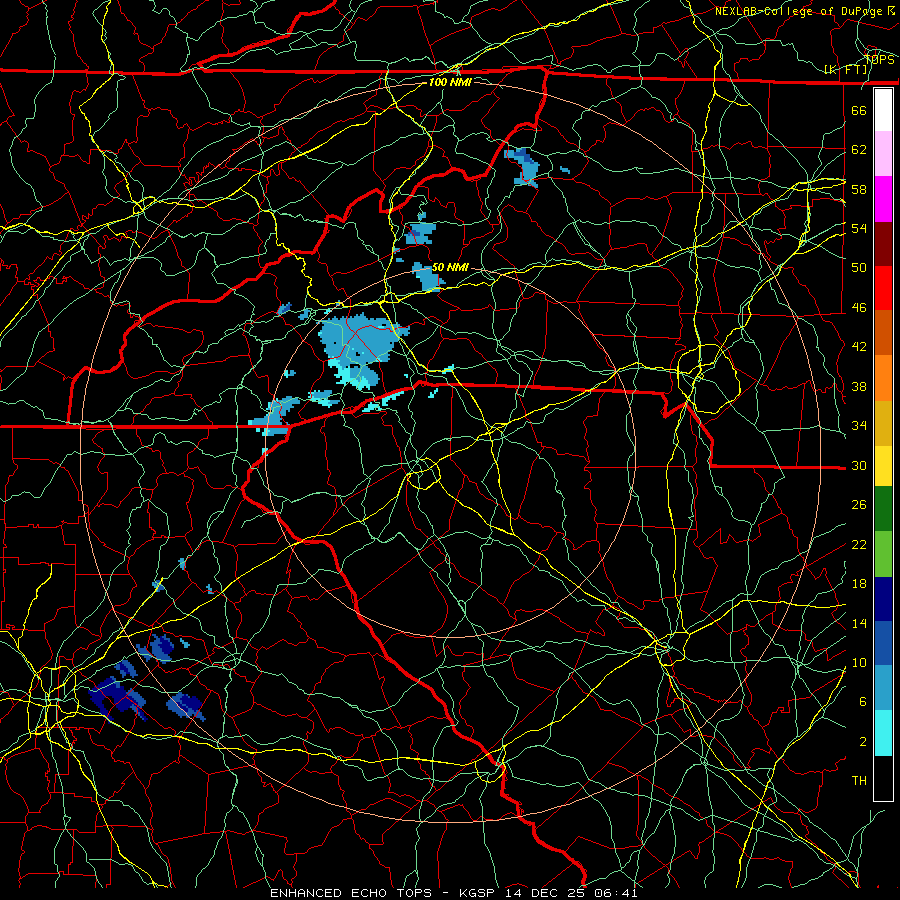Select the cyan legend swatch
The image size is (900, 900).
tap(883, 733)
